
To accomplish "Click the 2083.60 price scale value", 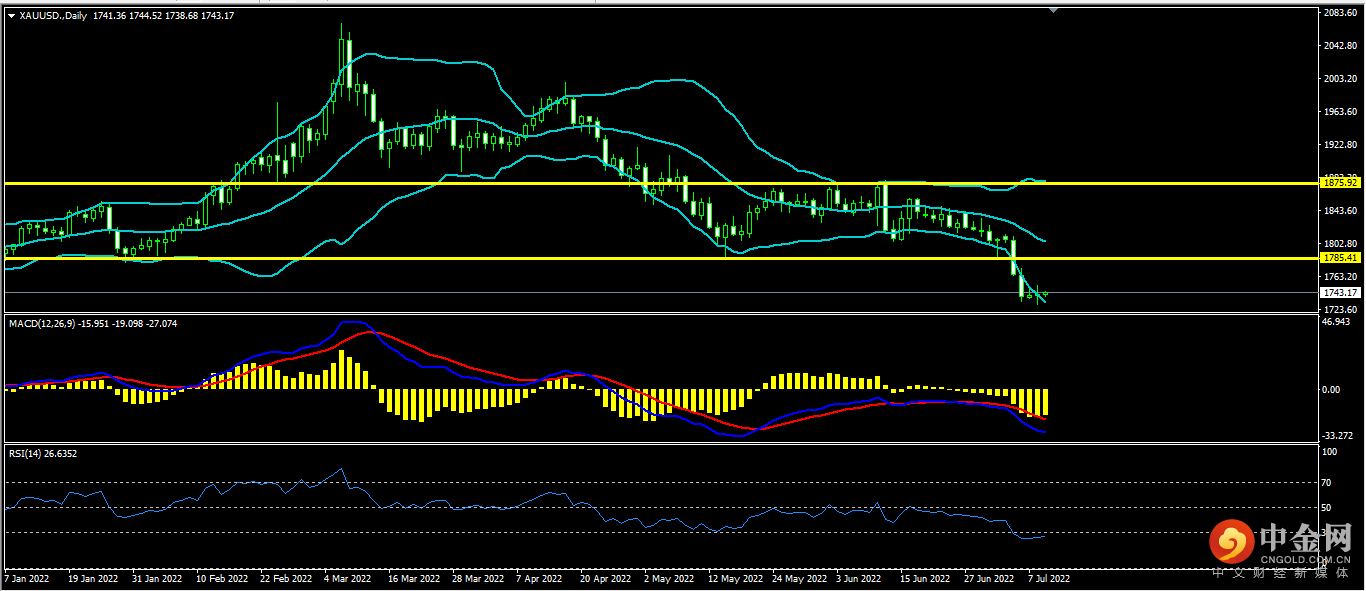I will (1338, 13).
